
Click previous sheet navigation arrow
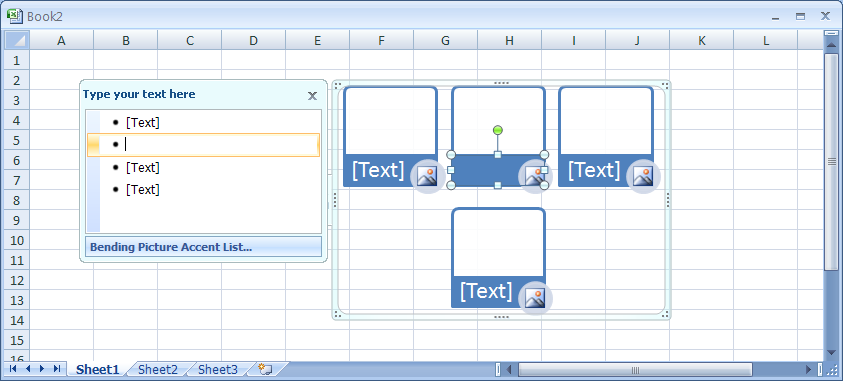pyautogui.click(x=28, y=369)
